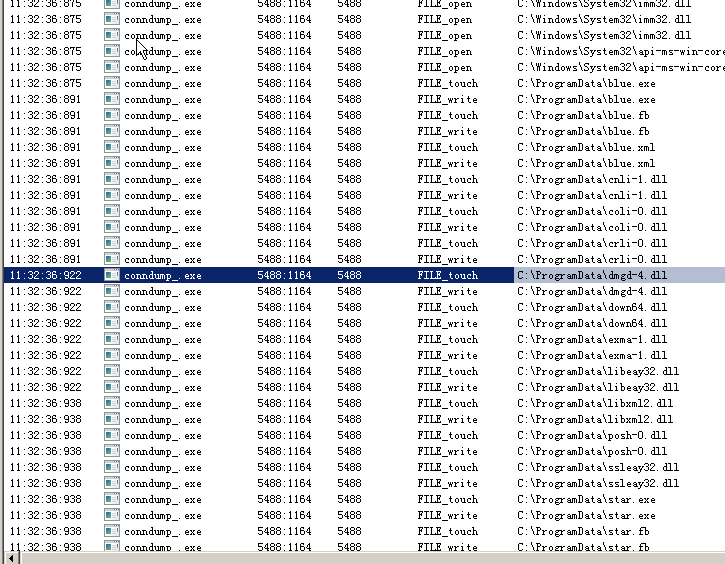The height and width of the screenshot is (564, 725).
Task: Select the path C:\ProgramData\crli-0.dll in the FILE_touch row
Action: pyautogui.click(x=592, y=244)
